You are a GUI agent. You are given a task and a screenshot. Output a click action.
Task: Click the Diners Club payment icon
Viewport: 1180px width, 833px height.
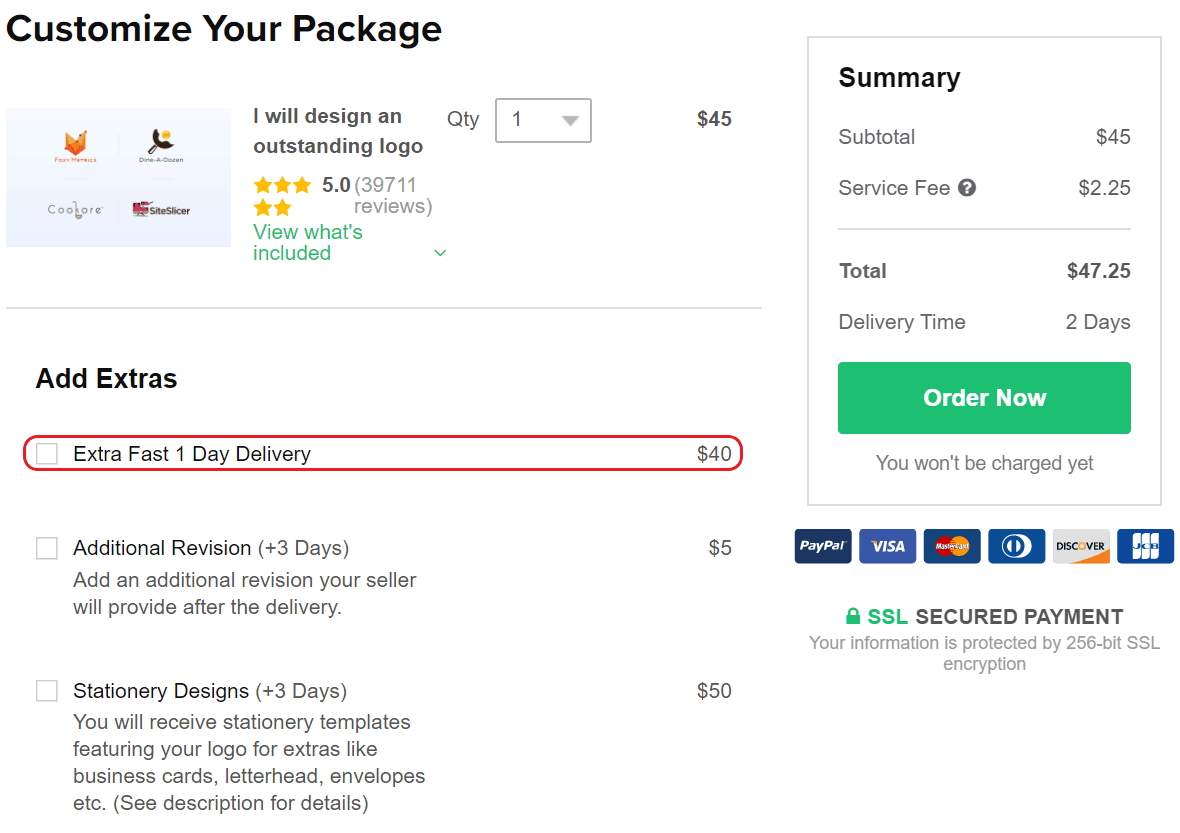click(x=1016, y=546)
